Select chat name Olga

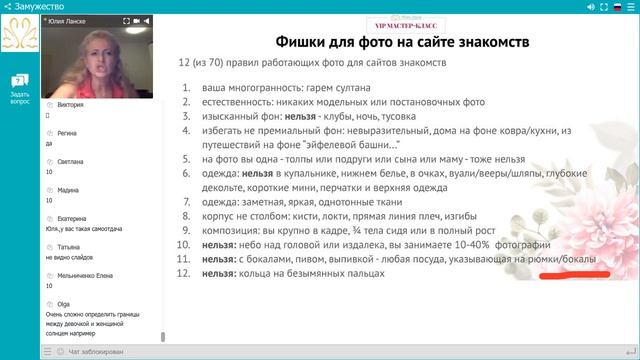pyautogui.click(x=63, y=304)
